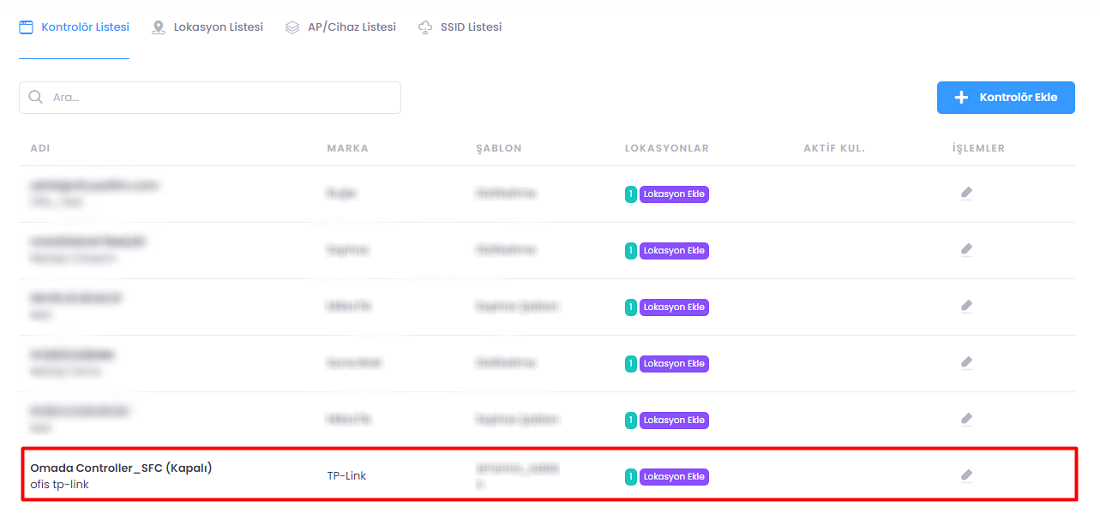Click the LOKASYONLAR column header
Screen dimensions: 1100x513
point(666,148)
